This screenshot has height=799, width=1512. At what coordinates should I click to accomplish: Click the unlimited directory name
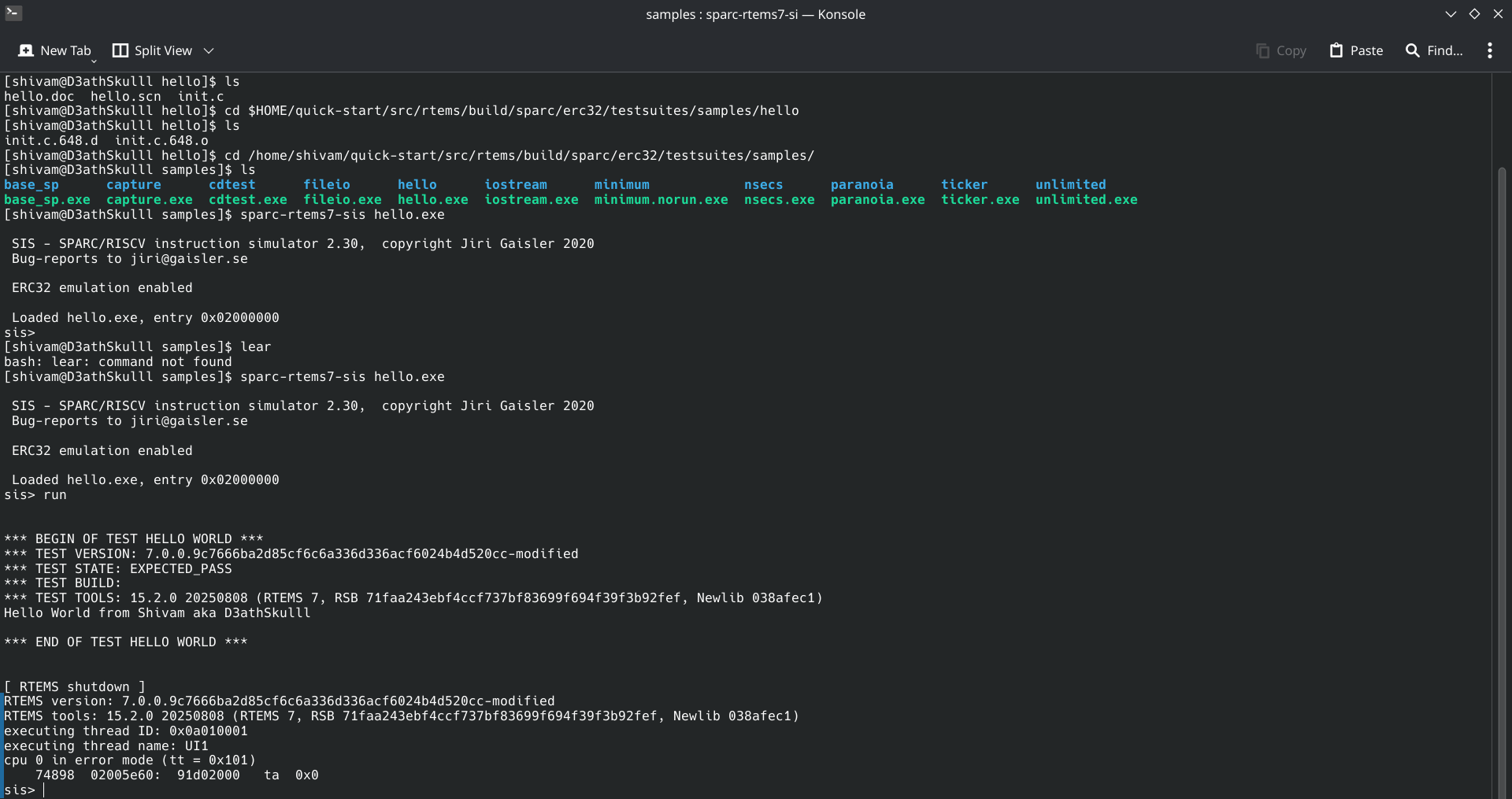point(1070,185)
